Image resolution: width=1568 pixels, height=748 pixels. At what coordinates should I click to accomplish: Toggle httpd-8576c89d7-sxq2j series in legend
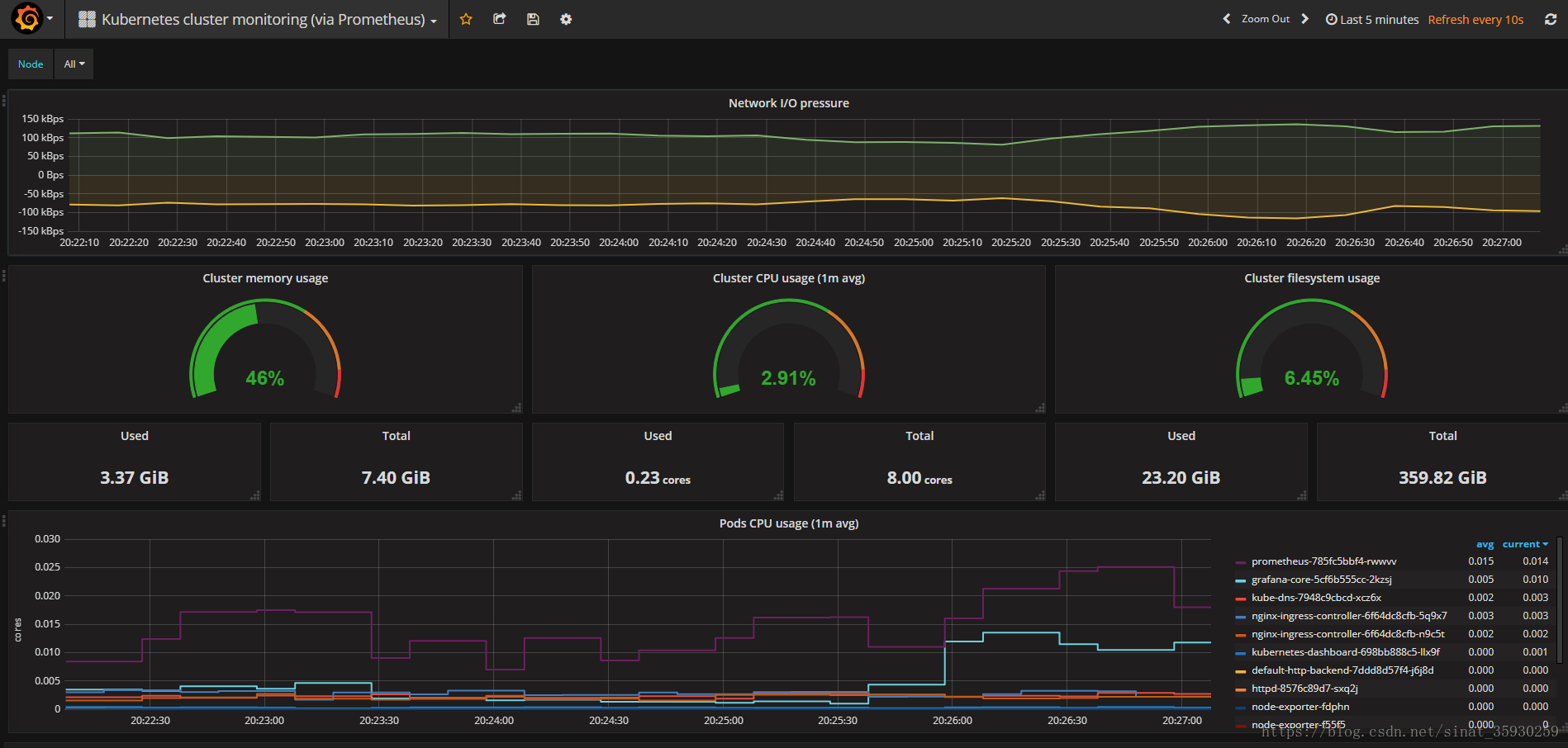pyautogui.click(x=1304, y=689)
